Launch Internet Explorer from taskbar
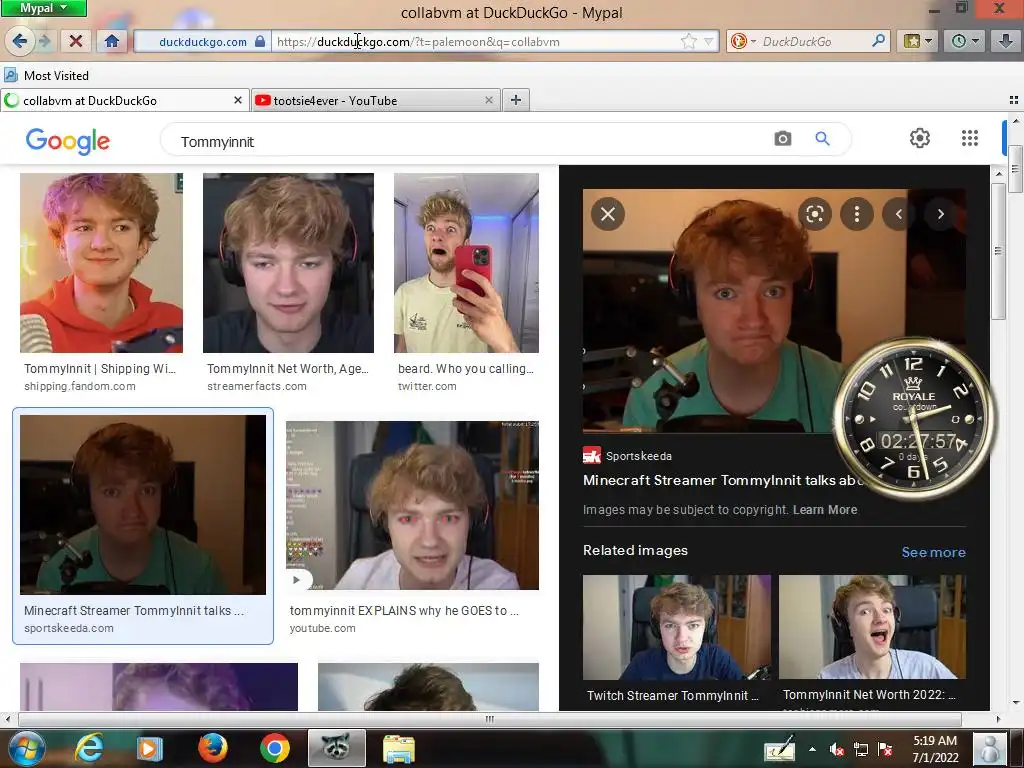 pos(89,748)
